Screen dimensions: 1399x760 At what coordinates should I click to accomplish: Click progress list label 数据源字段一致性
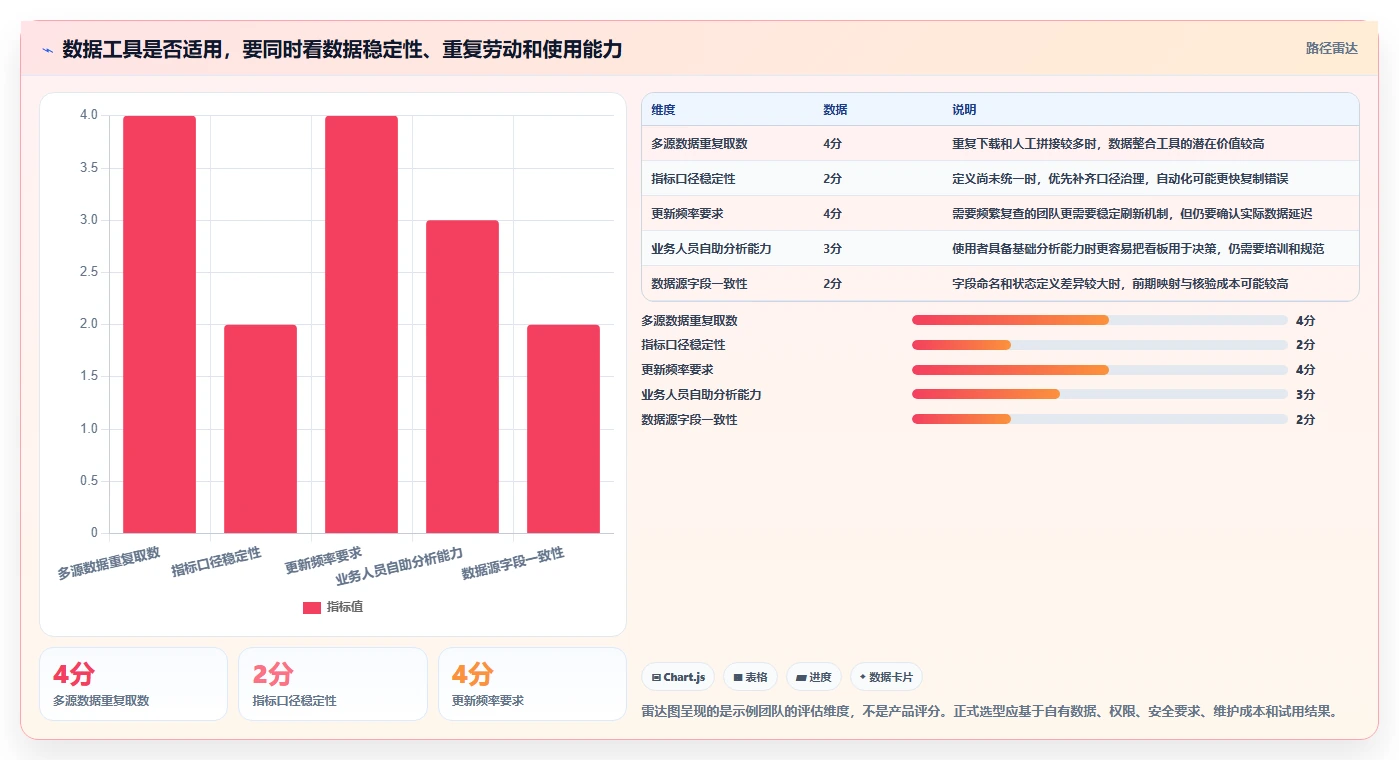(x=689, y=420)
